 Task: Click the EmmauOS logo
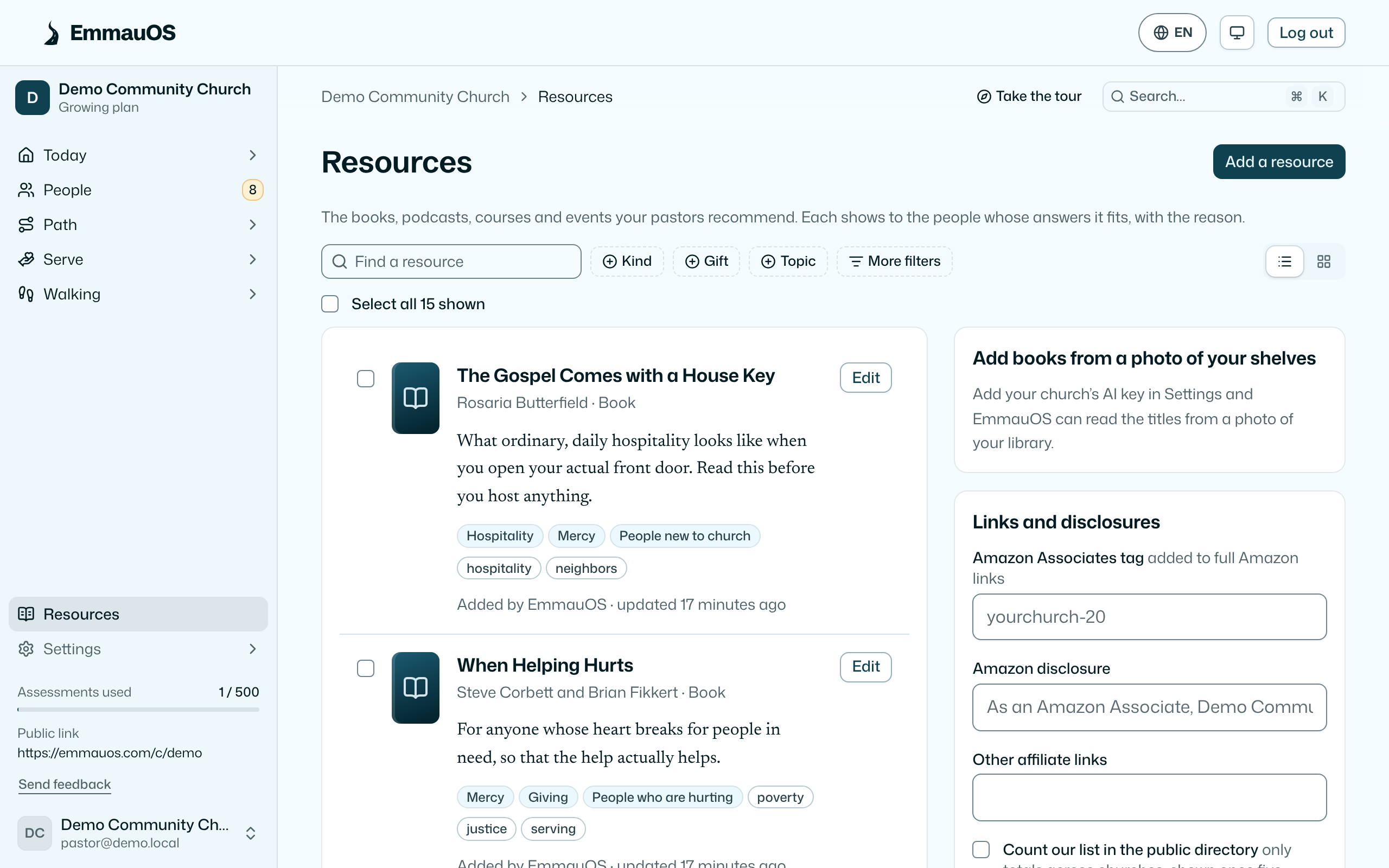point(110,33)
